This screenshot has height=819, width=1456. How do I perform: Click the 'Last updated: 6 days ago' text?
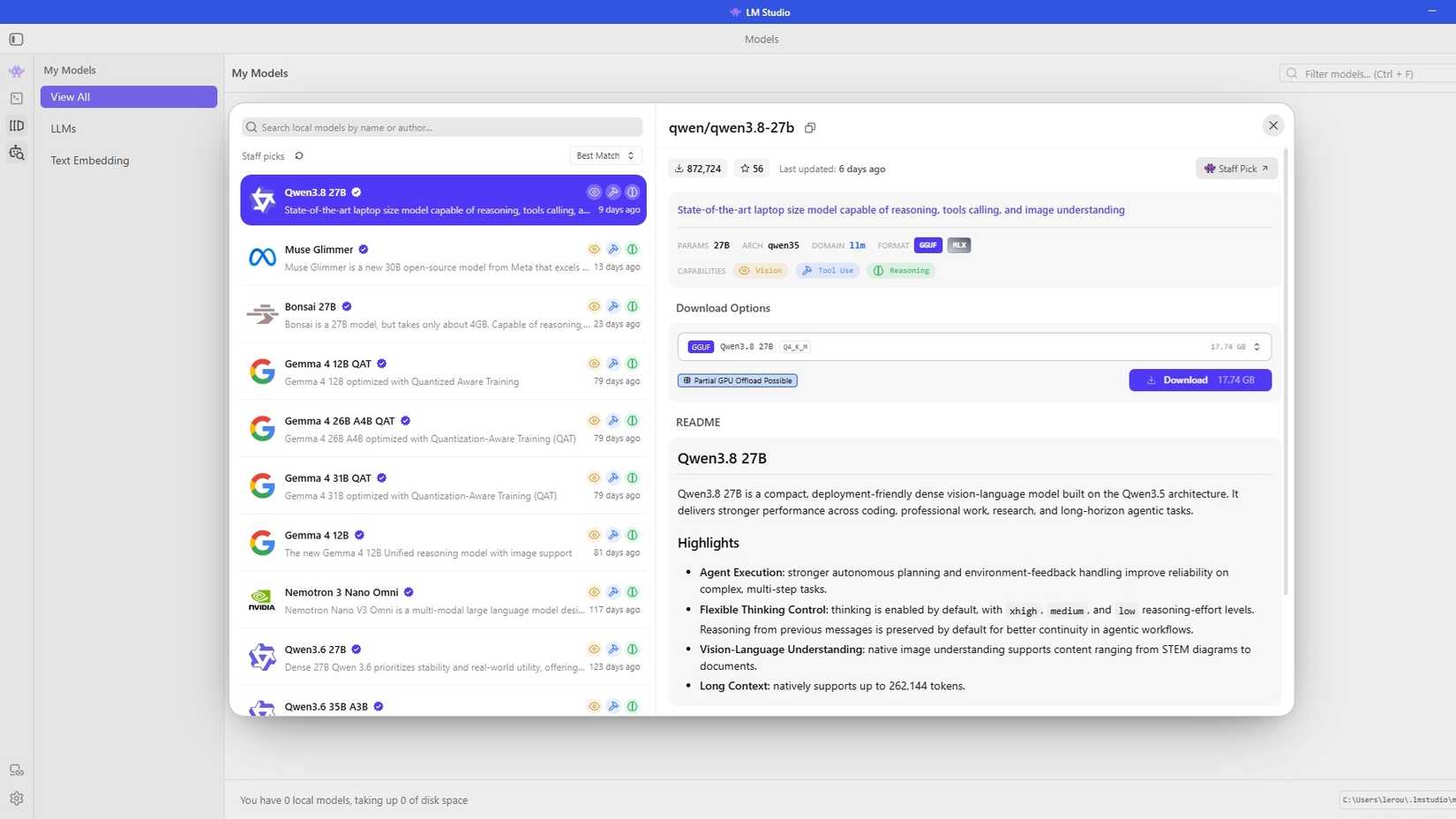tap(831, 169)
